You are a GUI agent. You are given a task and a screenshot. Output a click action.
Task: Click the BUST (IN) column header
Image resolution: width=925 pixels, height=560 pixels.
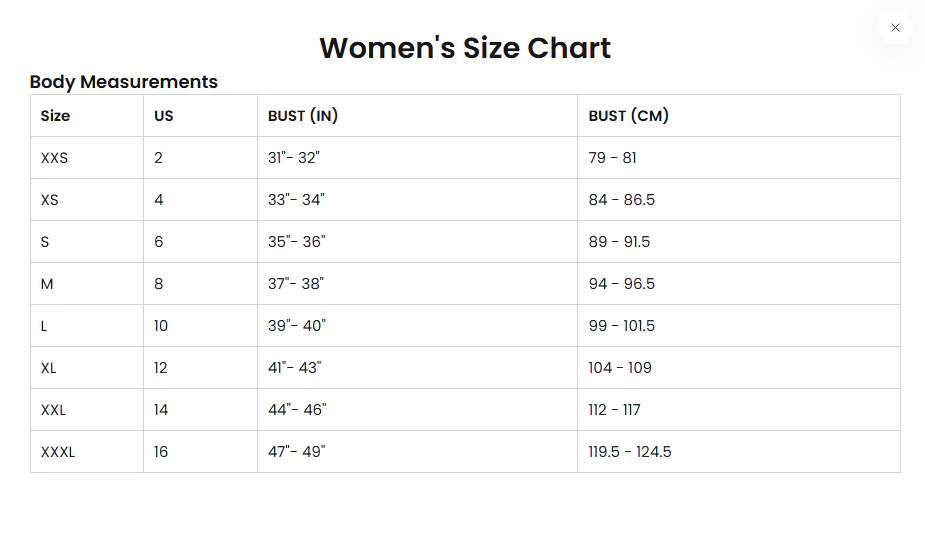point(303,116)
